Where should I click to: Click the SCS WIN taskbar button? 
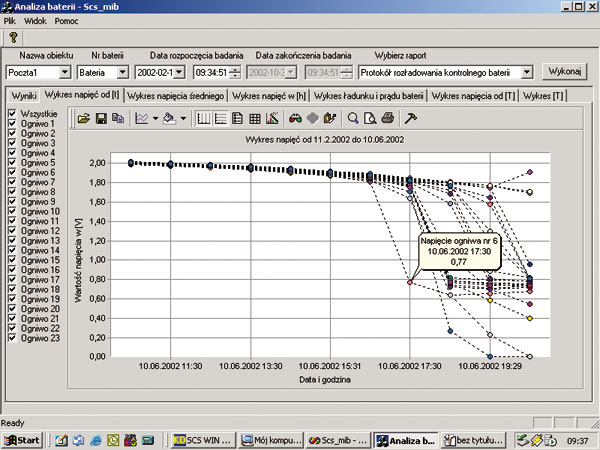(202, 440)
